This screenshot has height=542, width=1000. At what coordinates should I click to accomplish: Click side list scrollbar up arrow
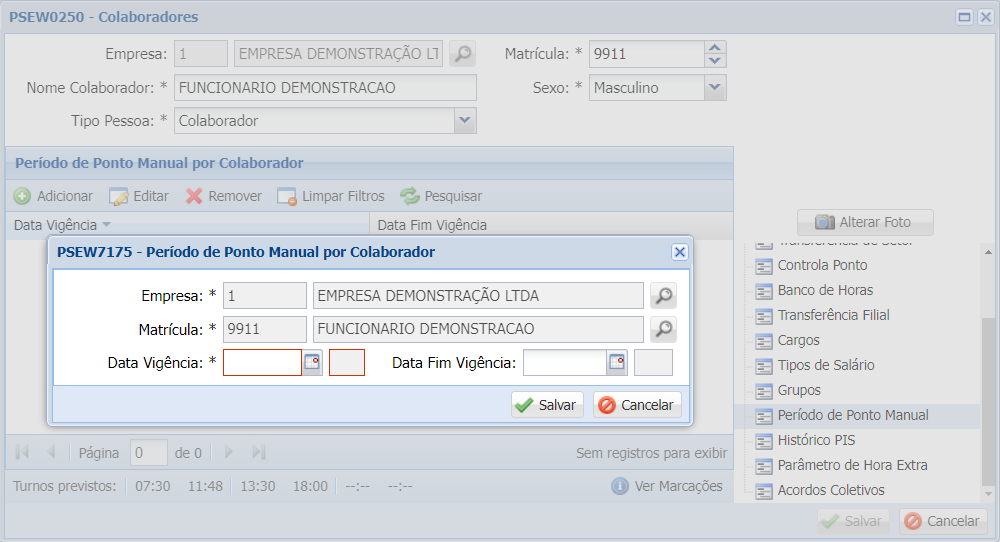point(988,253)
